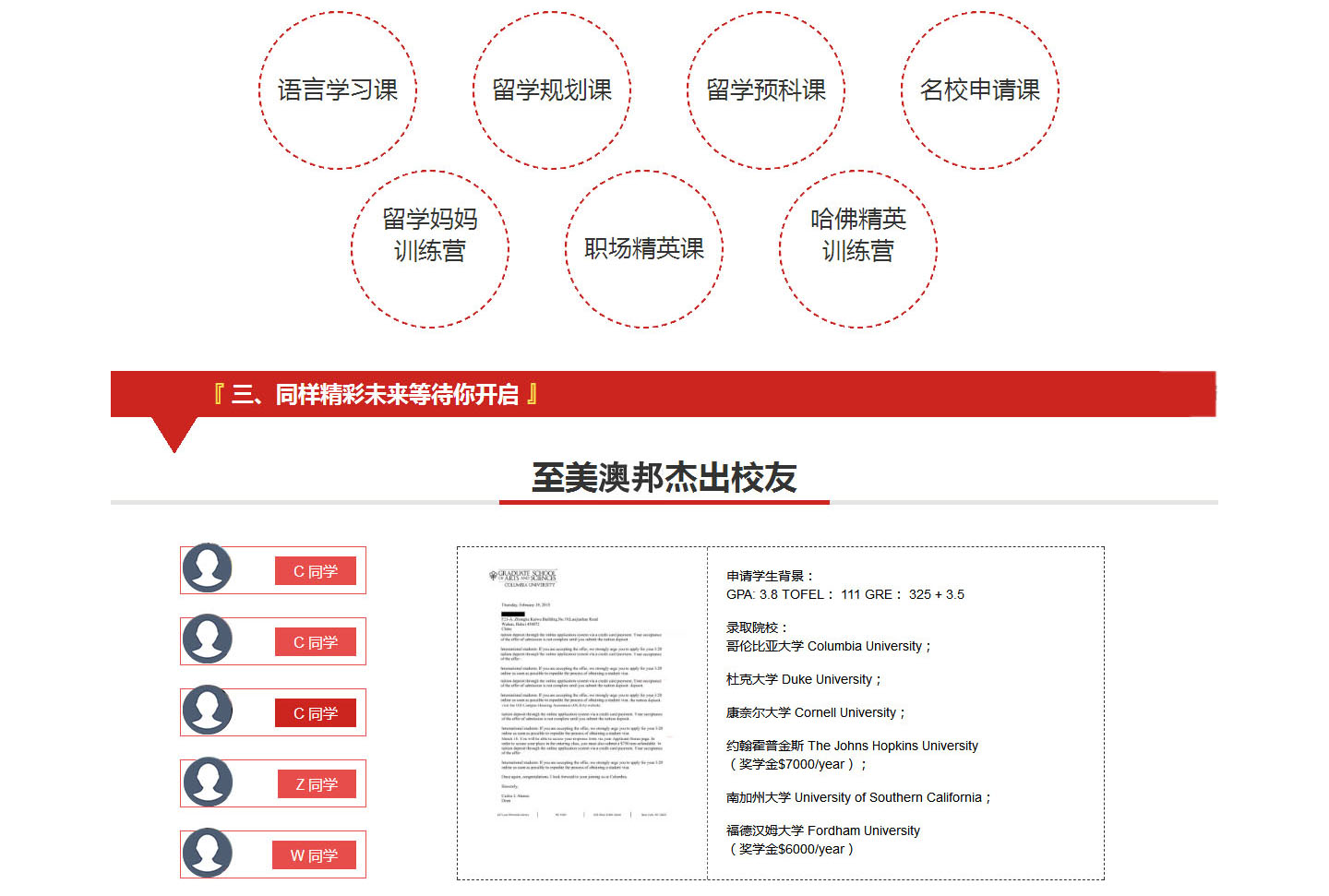Click the 奖学金$7000/year text
Image resolution: width=1329 pixels, height=896 pixels.
[797, 764]
